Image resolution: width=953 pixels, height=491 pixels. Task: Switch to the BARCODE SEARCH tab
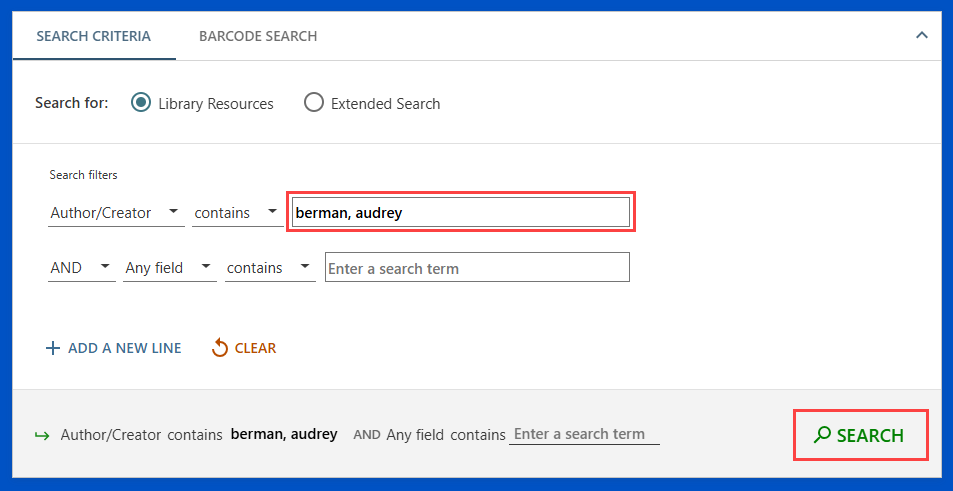(258, 36)
